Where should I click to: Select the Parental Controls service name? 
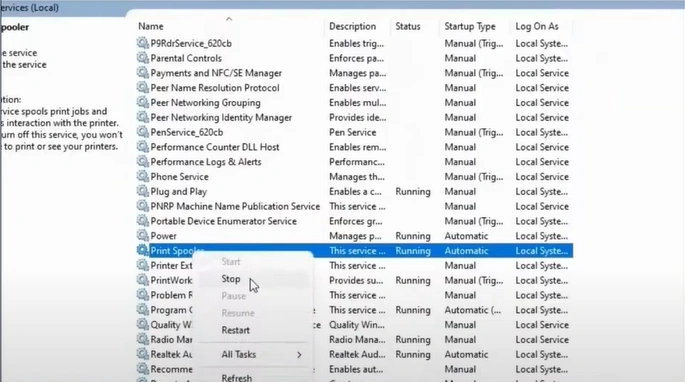coord(186,58)
